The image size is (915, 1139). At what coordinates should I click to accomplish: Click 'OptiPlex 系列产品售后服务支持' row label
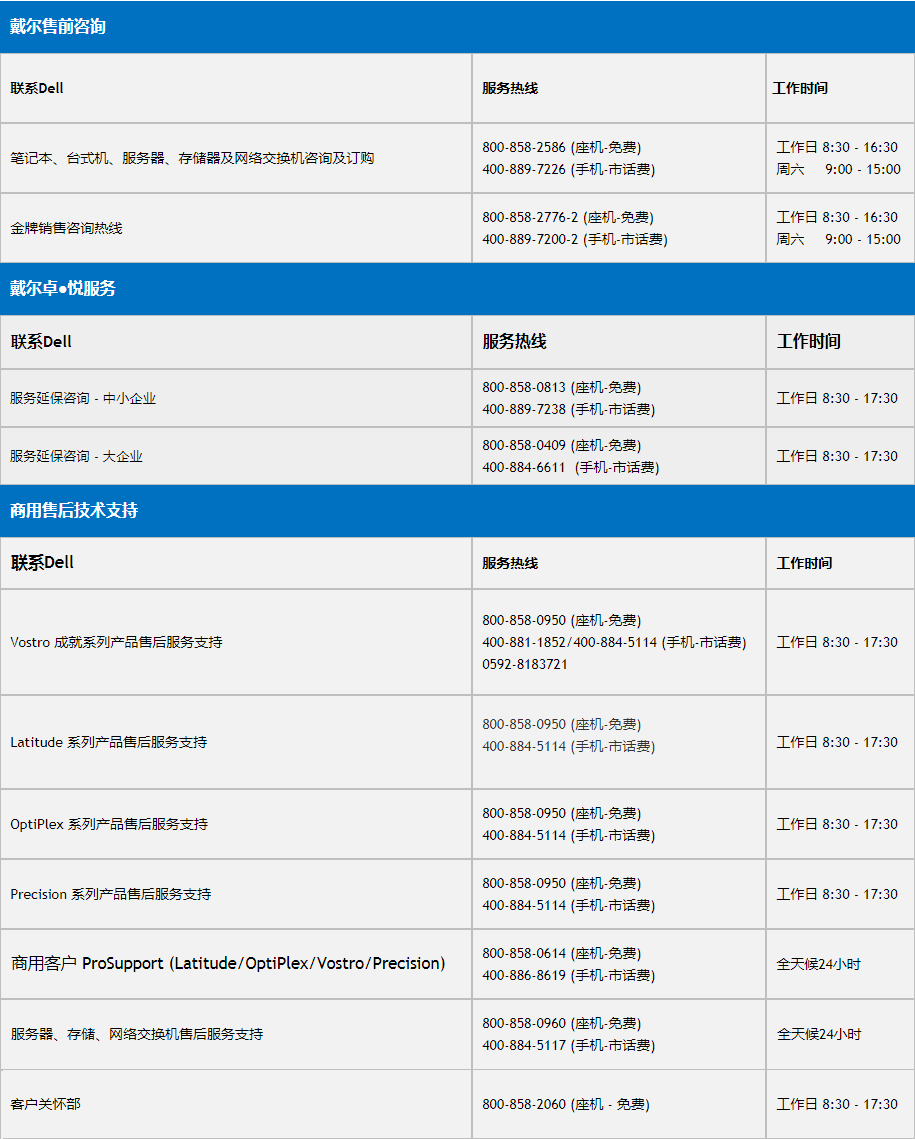[x=109, y=824]
